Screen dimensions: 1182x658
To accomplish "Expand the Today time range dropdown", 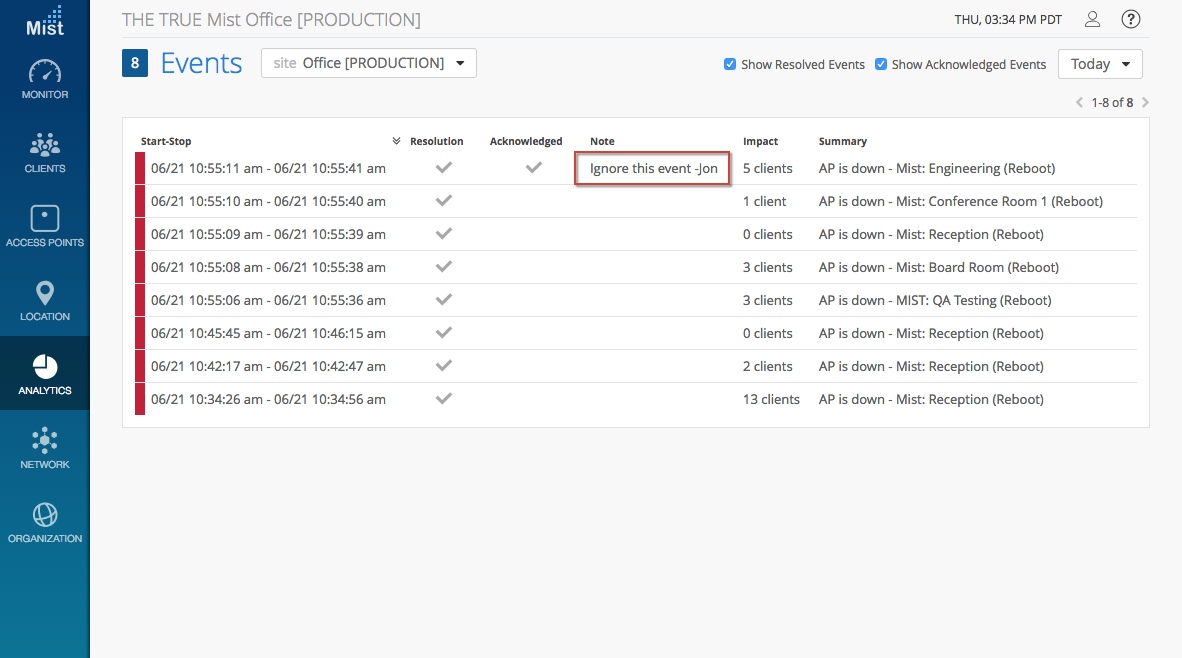I will [x=1100, y=64].
